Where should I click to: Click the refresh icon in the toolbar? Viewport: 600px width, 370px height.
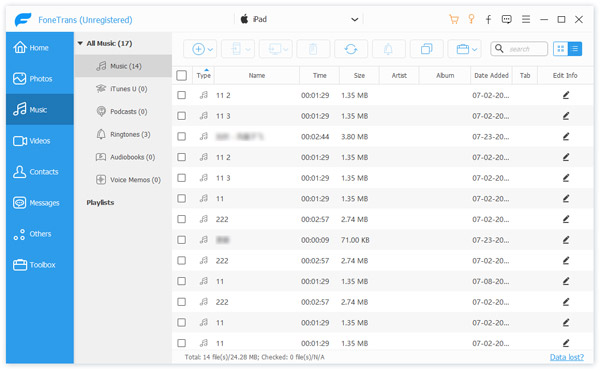tap(351, 49)
